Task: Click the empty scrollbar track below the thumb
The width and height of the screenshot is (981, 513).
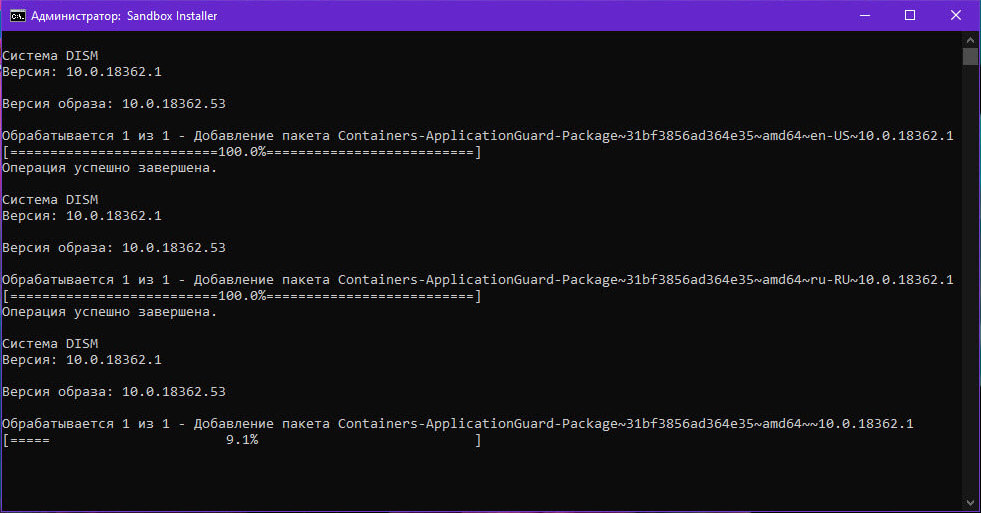Action: click(x=970, y=282)
